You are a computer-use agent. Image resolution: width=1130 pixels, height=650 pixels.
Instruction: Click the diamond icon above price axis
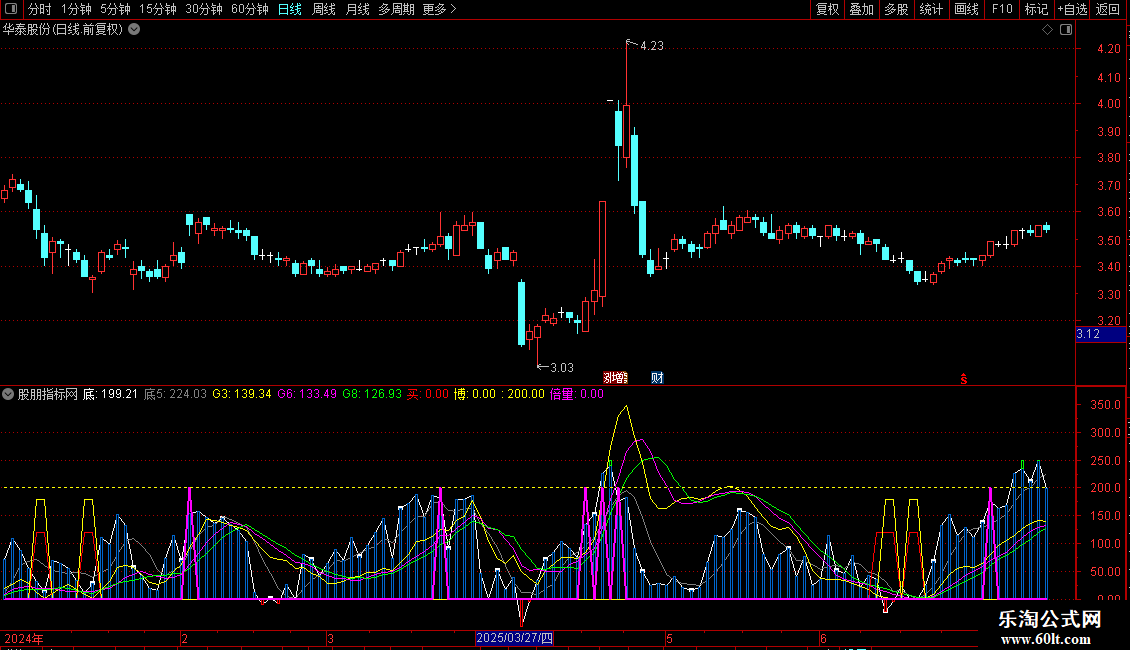[x=1047, y=30]
